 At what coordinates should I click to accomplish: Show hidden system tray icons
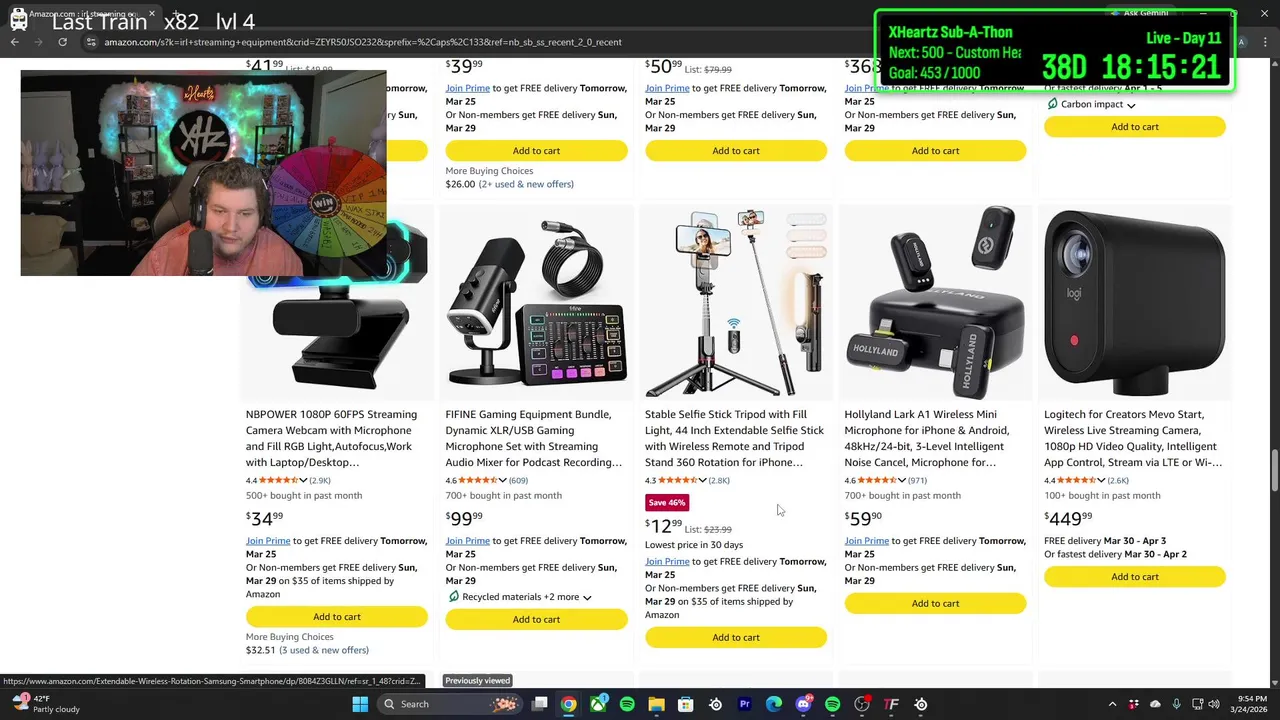coord(1112,704)
